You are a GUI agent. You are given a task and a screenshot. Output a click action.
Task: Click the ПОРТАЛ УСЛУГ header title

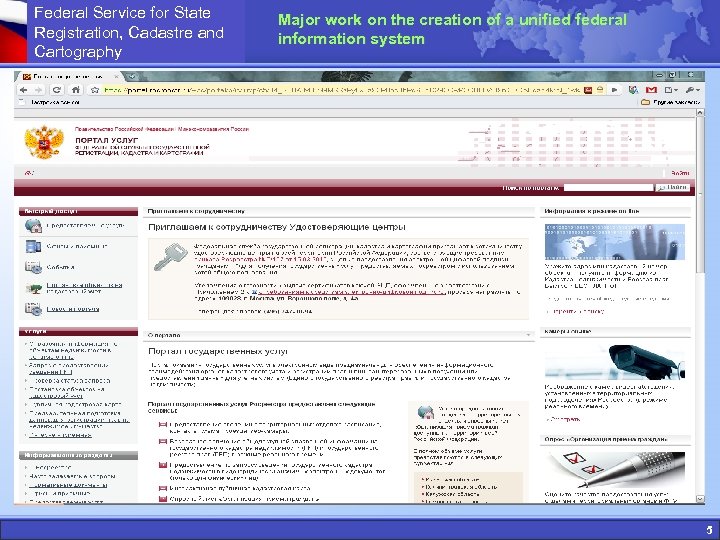[107, 140]
